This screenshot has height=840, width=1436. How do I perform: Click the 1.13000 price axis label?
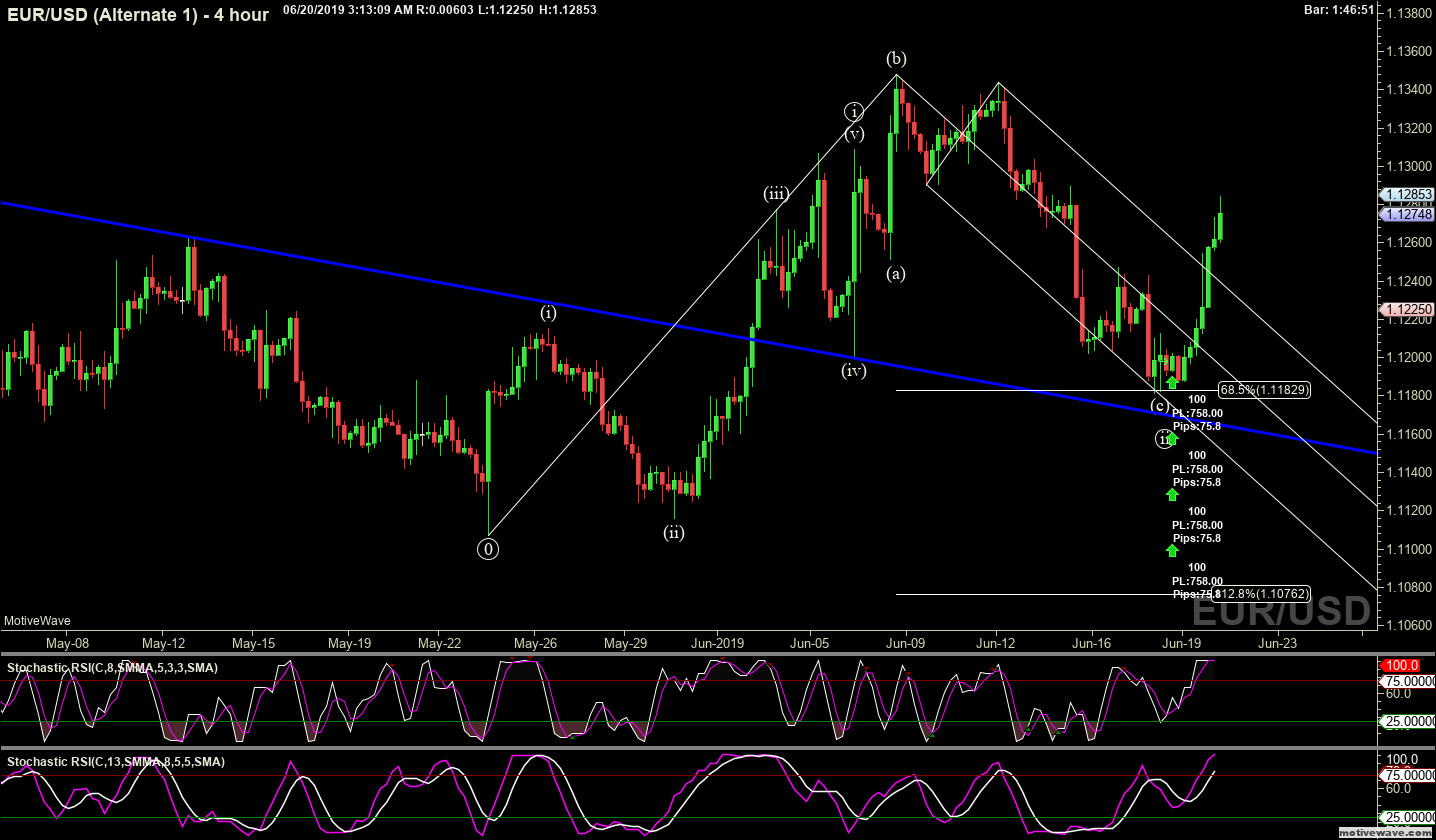1410,166
